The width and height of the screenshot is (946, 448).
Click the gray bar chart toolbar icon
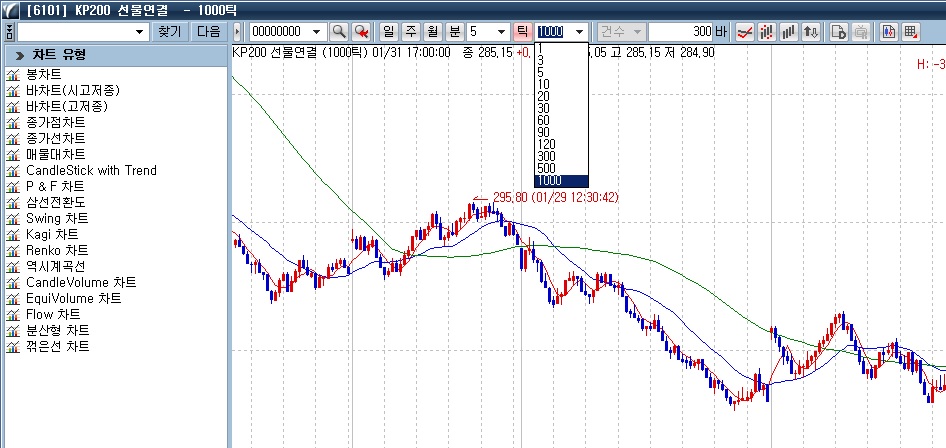coord(790,32)
